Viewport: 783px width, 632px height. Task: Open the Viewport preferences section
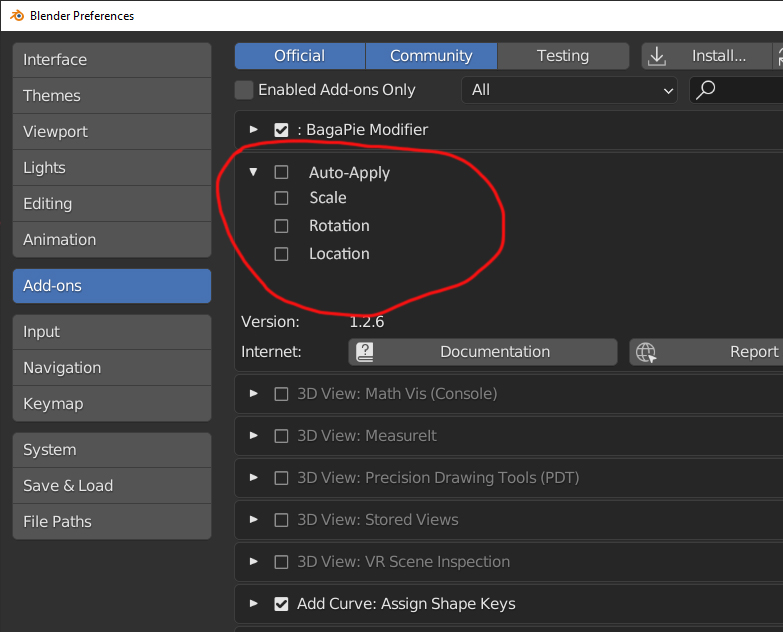[x=112, y=132]
